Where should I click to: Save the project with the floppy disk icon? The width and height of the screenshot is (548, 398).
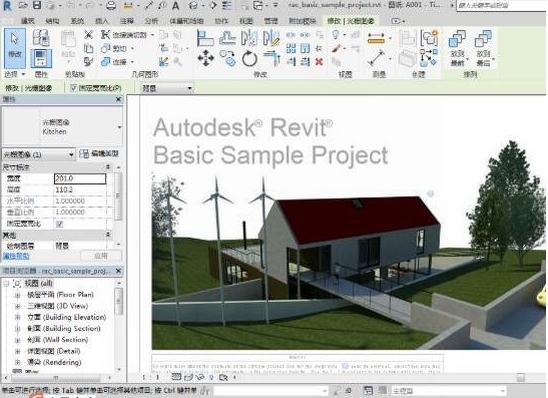[x=37, y=5]
